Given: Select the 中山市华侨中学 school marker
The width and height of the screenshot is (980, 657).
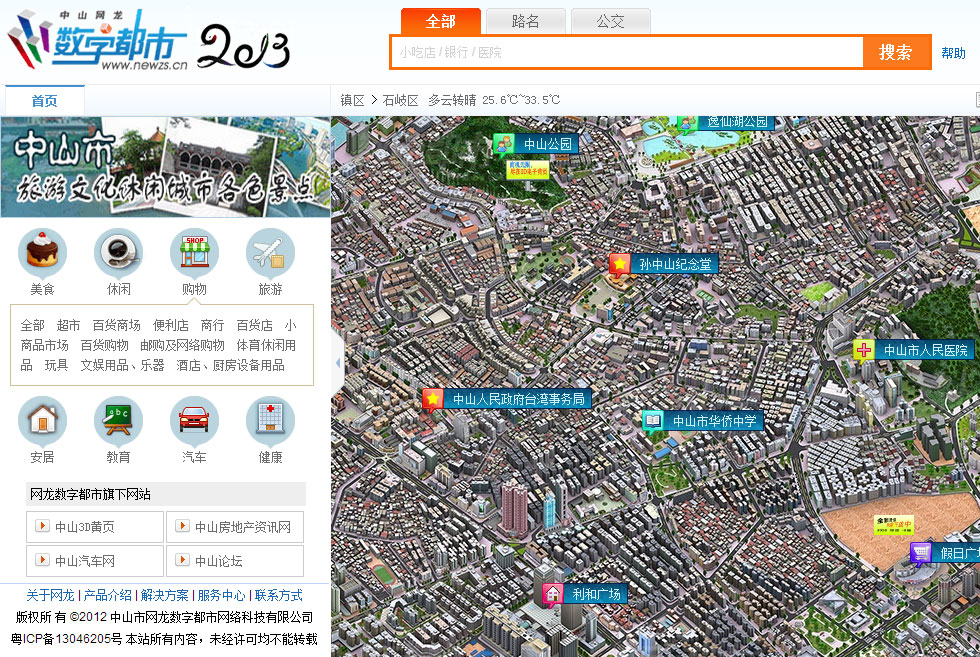Looking at the screenshot, I should (x=703, y=421).
